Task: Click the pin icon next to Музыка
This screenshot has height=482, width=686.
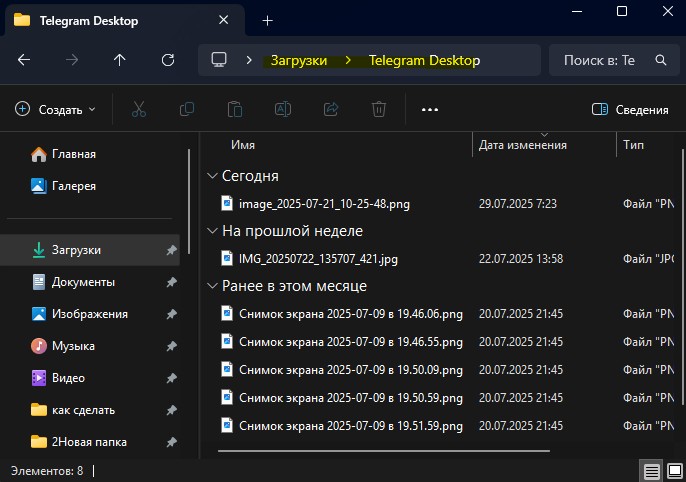Action: [171, 346]
